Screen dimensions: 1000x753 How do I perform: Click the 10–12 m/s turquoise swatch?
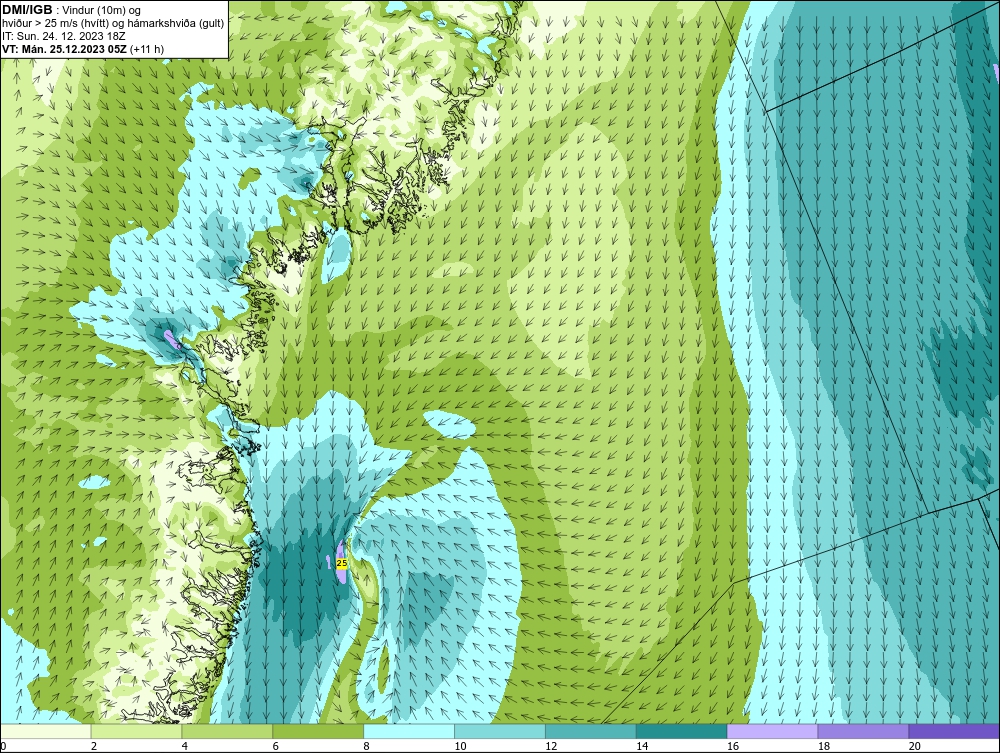[x=500, y=731]
